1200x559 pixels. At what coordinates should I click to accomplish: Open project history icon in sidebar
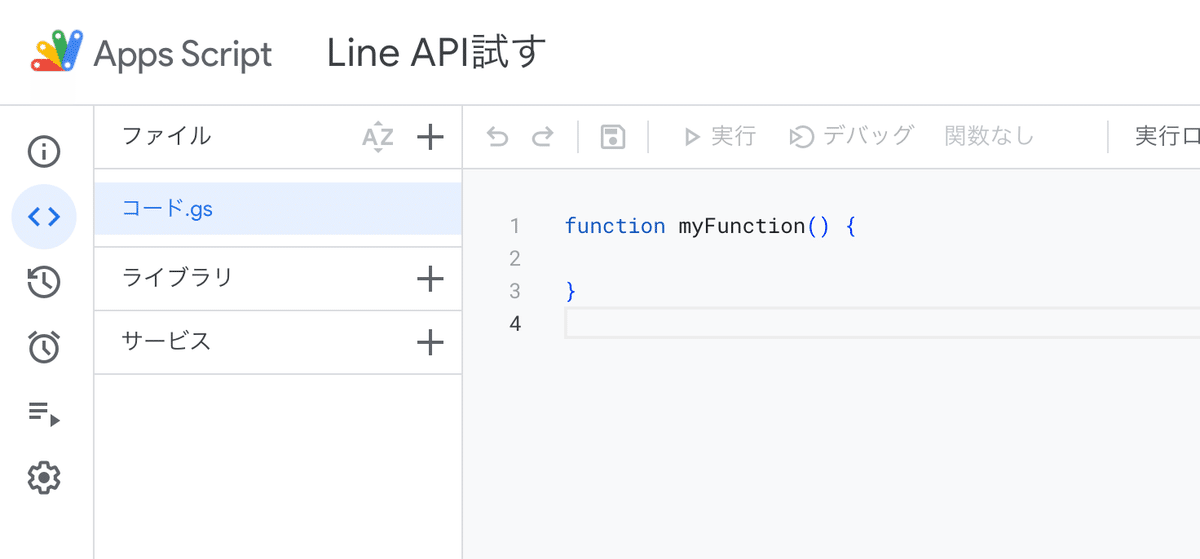coord(44,282)
